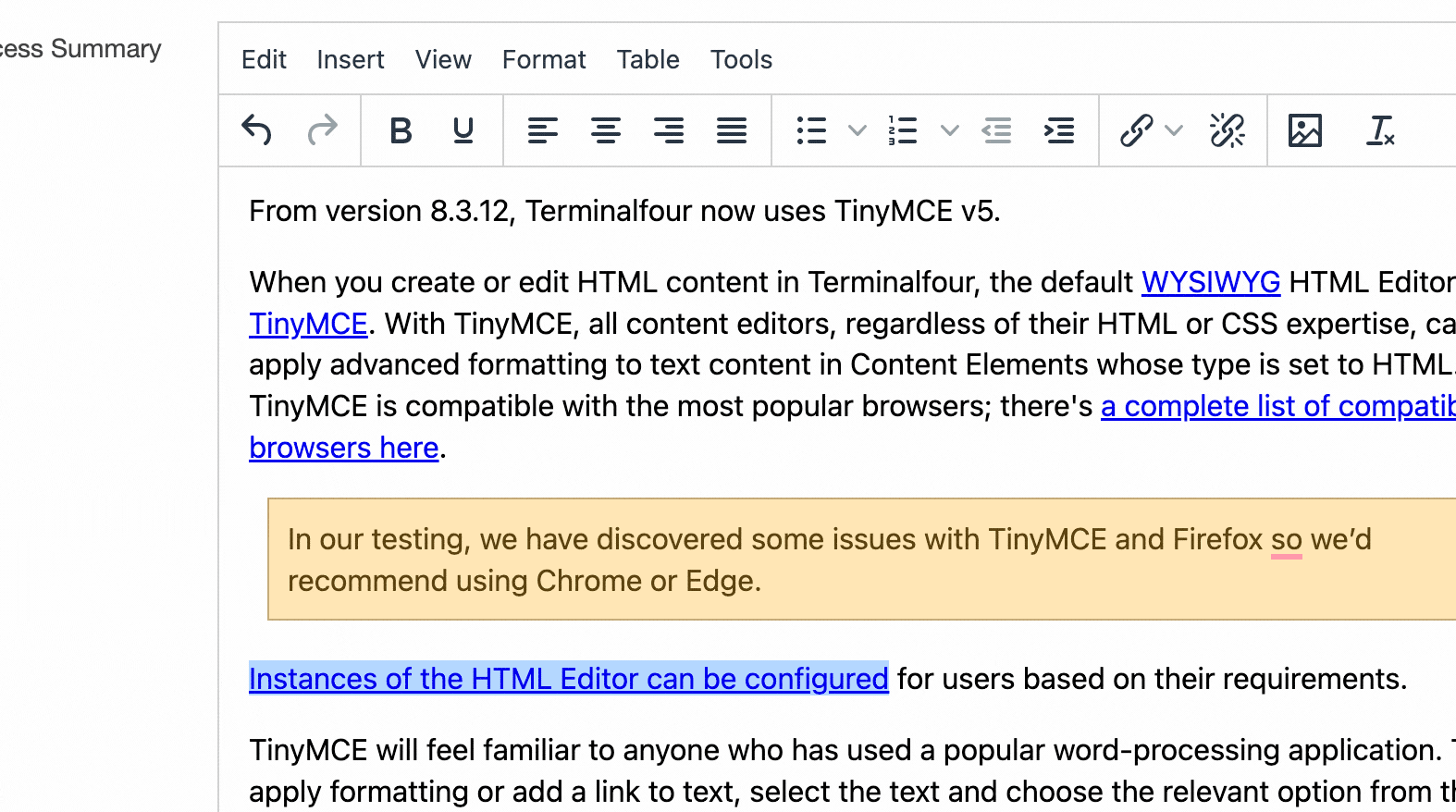The height and width of the screenshot is (812, 1456).
Task: Toggle underline formatting
Action: (x=463, y=130)
